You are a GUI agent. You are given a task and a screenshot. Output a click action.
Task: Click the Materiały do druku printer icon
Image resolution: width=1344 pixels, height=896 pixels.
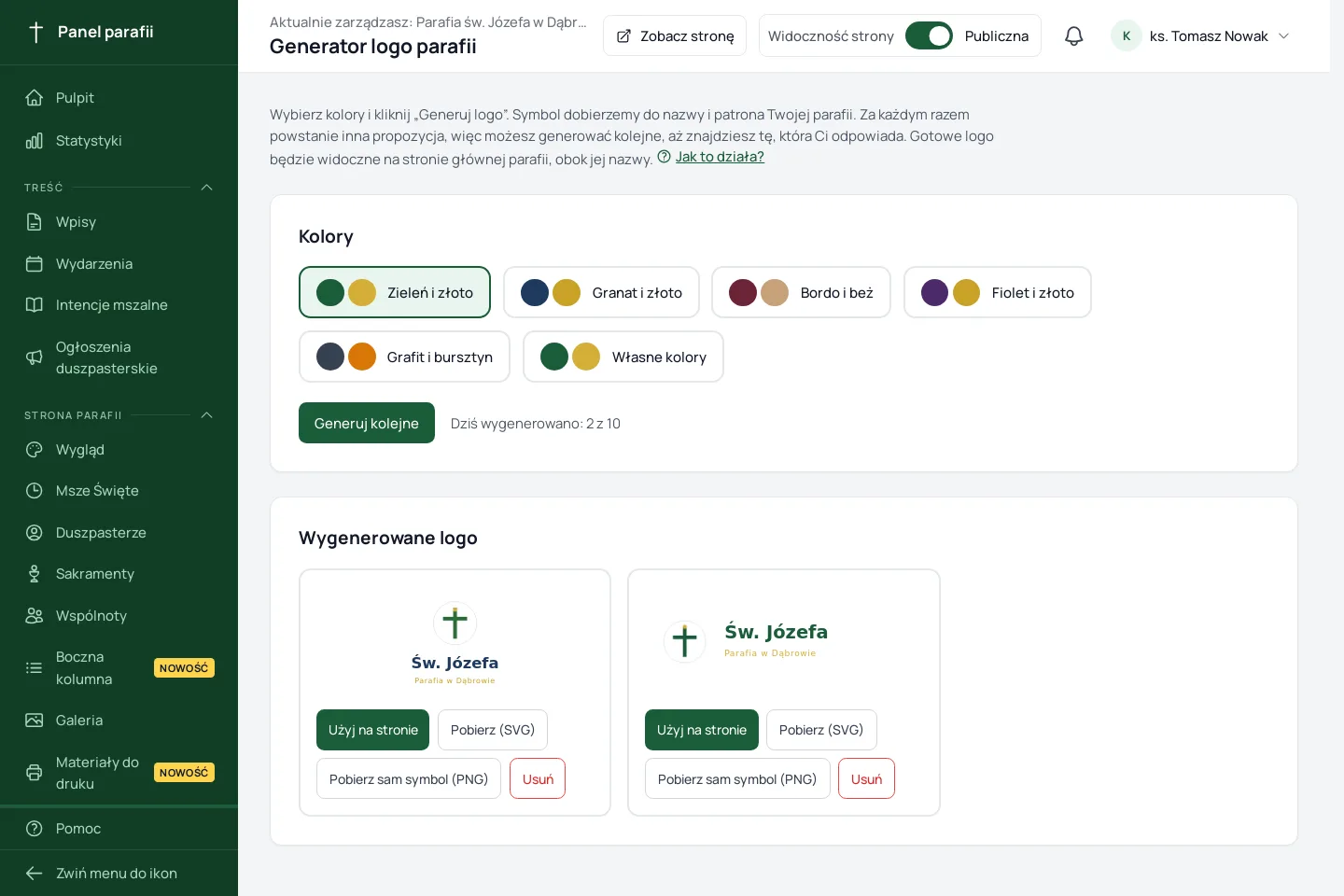tap(35, 773)
